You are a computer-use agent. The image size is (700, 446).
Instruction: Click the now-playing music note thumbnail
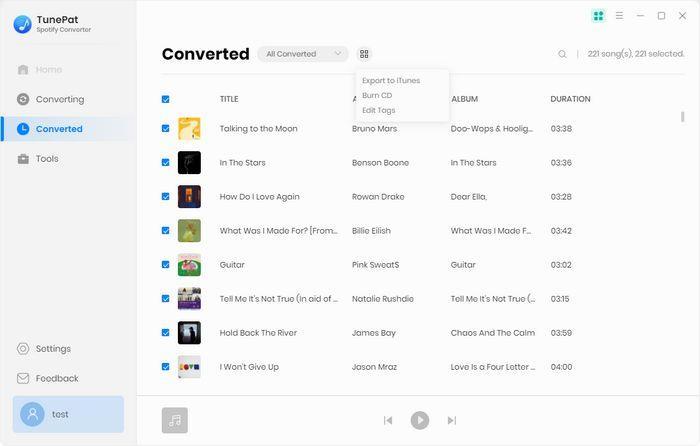point(175,420)
